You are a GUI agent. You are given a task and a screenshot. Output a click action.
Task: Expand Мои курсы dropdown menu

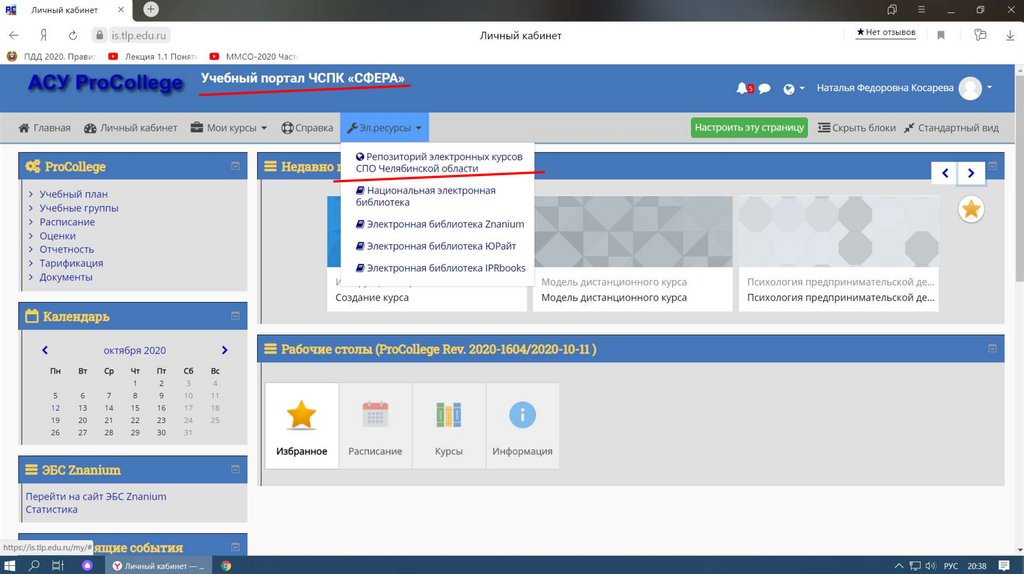pos(229,128)
